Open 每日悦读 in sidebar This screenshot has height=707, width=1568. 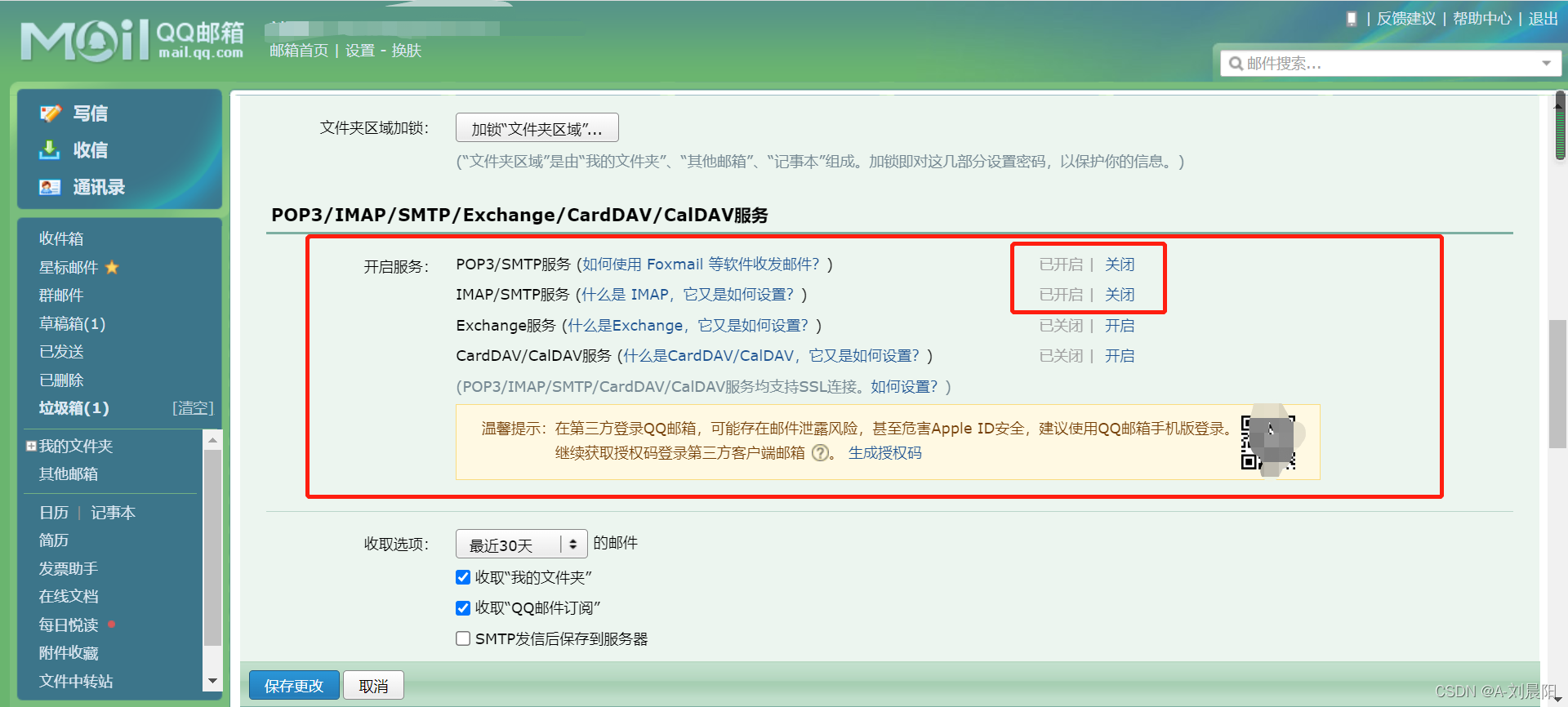(69, 625)
